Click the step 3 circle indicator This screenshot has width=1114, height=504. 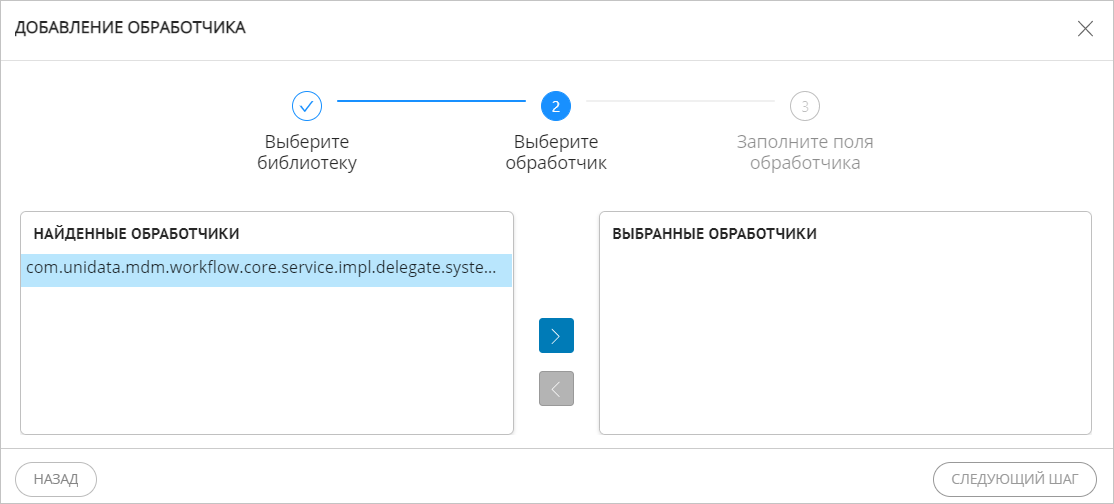point(804,105)
